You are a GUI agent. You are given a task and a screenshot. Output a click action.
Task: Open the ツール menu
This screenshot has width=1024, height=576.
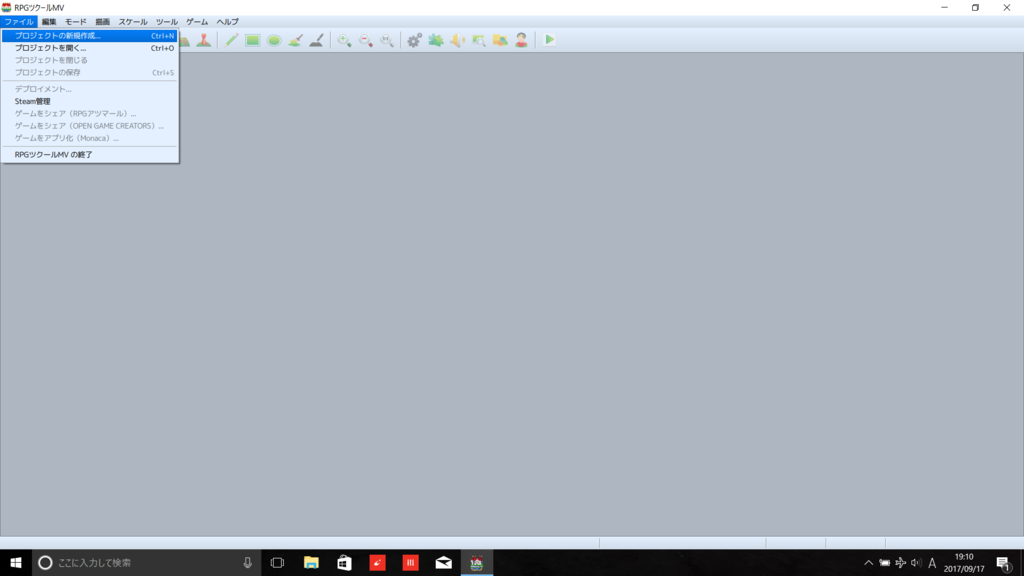click(167, 22)
